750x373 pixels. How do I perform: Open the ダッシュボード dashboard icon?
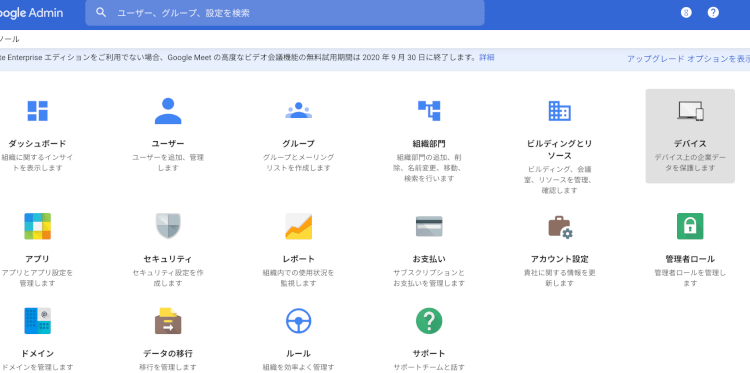tap(37, 111)
